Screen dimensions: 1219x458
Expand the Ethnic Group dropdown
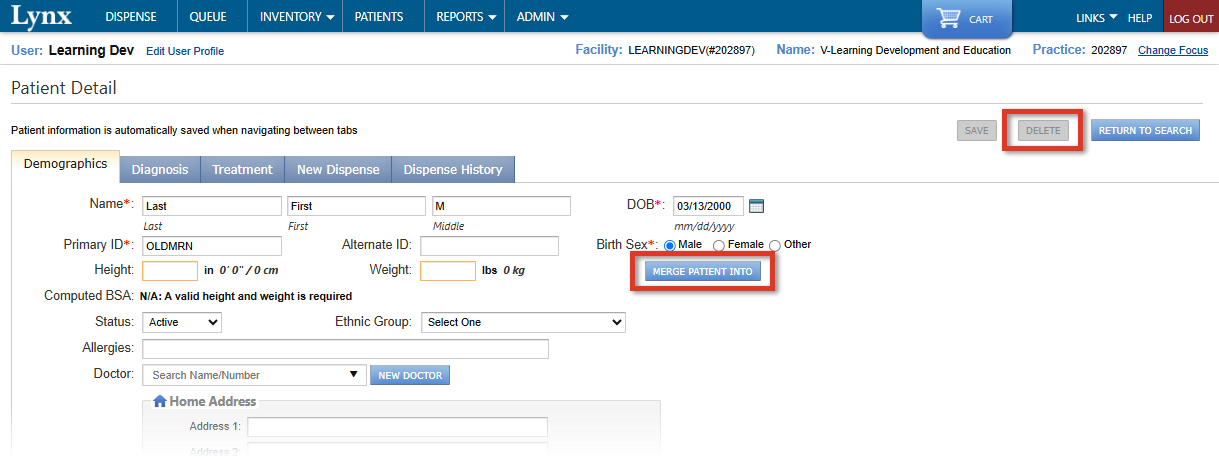tap(522, 322)
